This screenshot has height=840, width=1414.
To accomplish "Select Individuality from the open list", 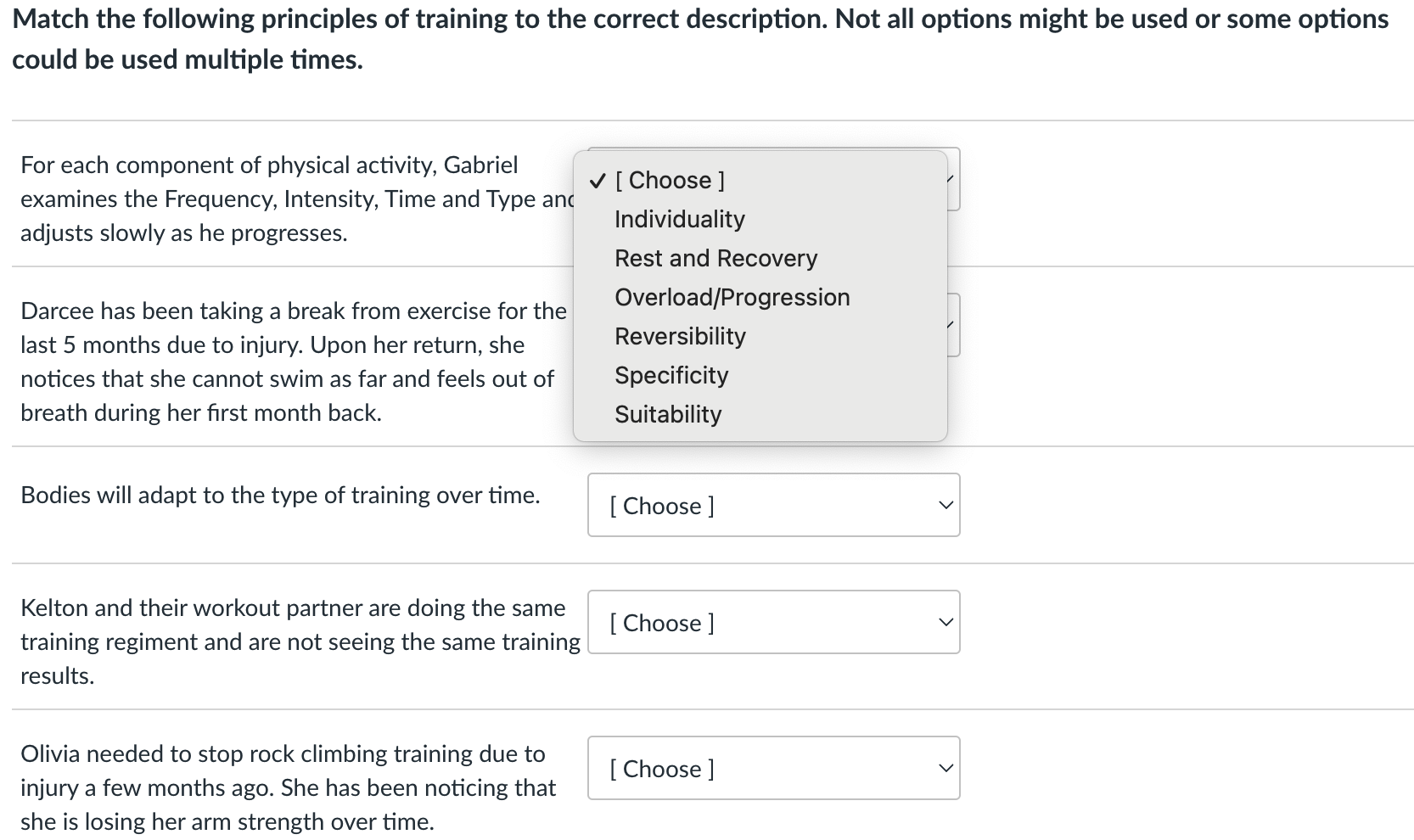I will click(x=679, y=219).
